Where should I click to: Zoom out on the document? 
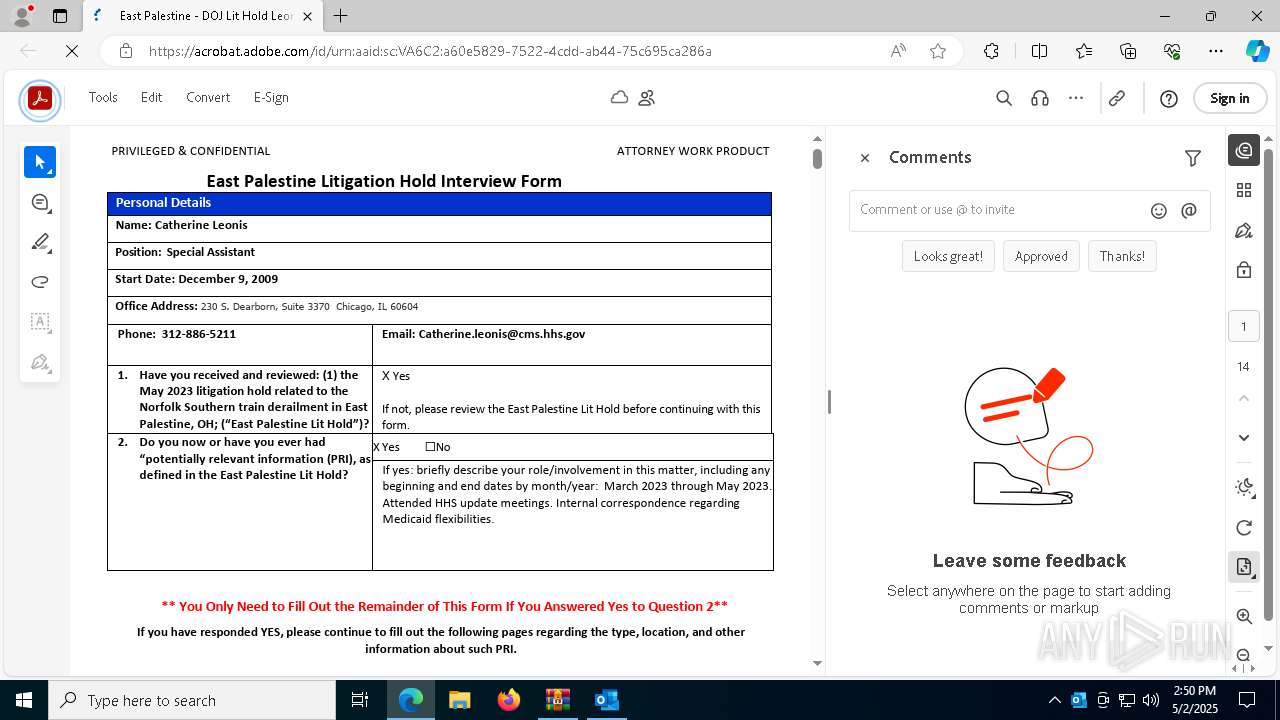coord(1244,655)
